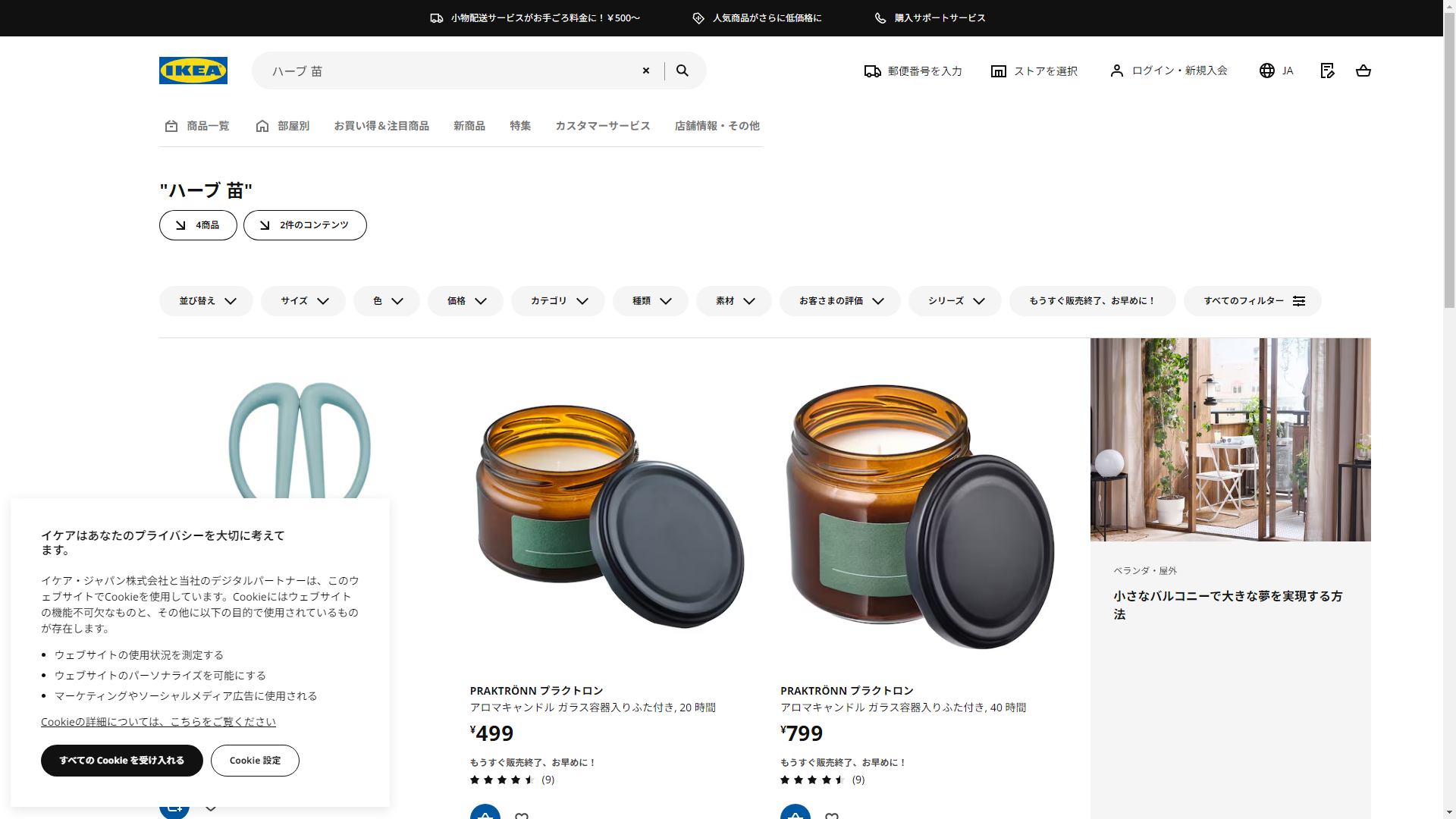Click the Cookie 設定 button
1456x819 pixels.
255,761
